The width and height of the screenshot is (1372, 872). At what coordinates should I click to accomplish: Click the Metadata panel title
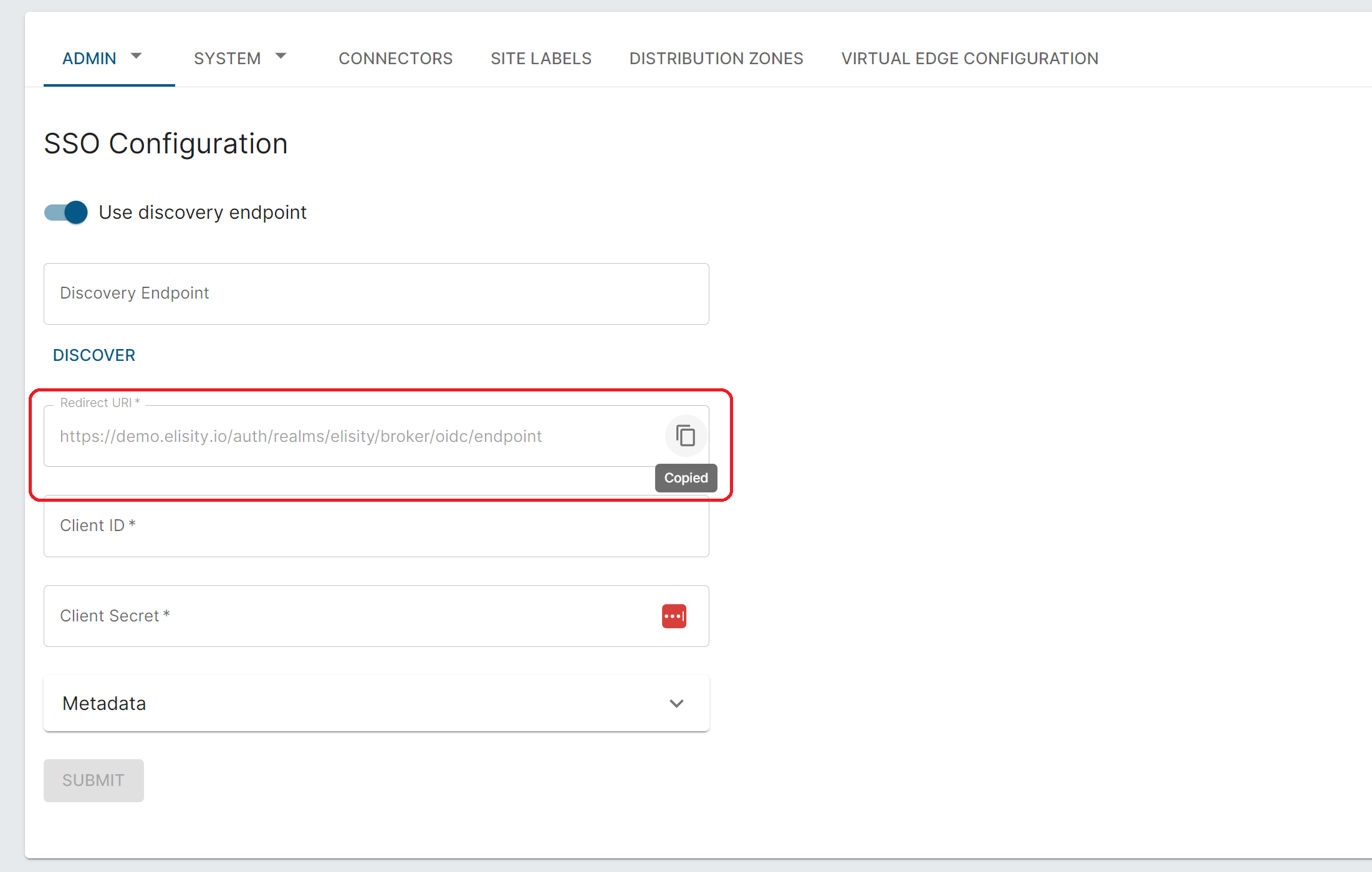(x=104, y=703)
